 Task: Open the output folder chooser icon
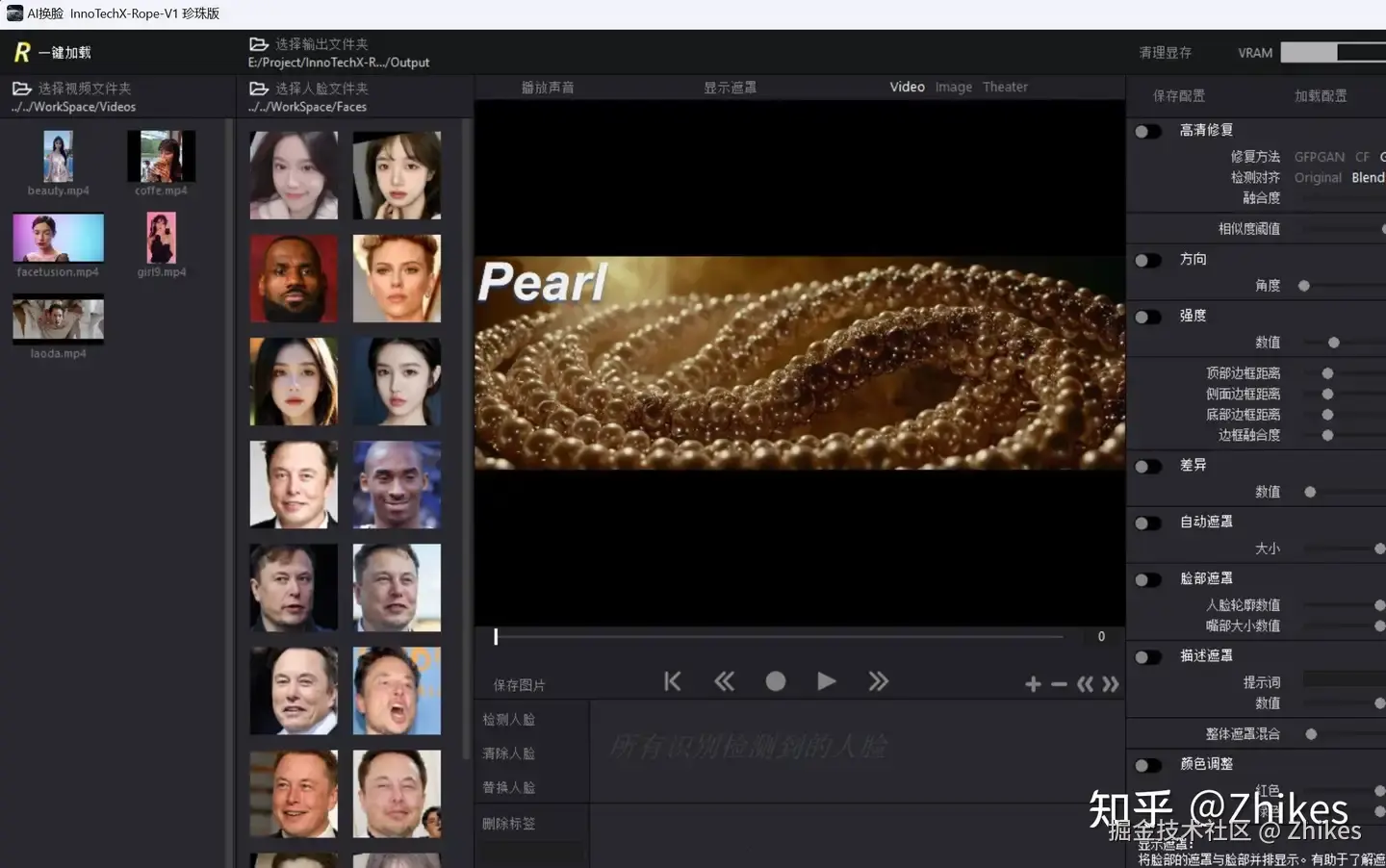coord(258,44)
